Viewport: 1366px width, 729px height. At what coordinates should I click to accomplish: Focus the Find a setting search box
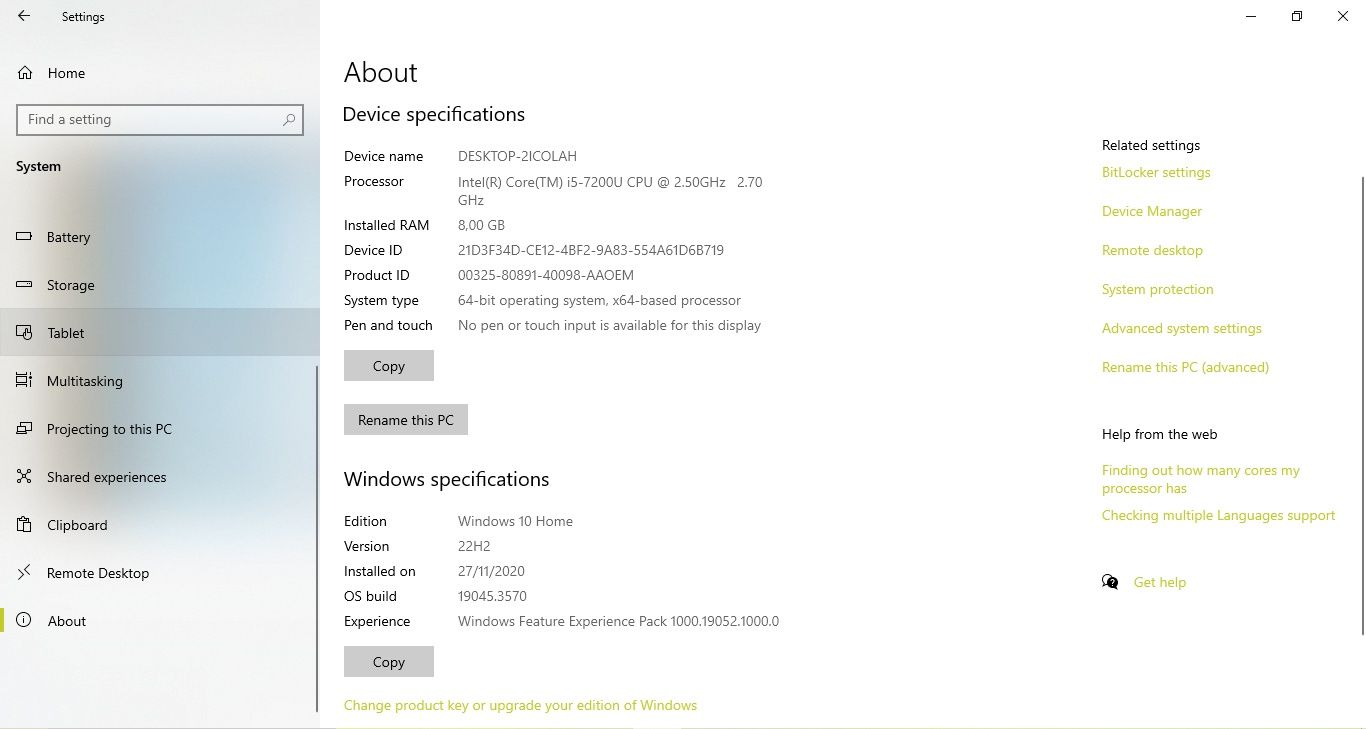coord(160,119)
